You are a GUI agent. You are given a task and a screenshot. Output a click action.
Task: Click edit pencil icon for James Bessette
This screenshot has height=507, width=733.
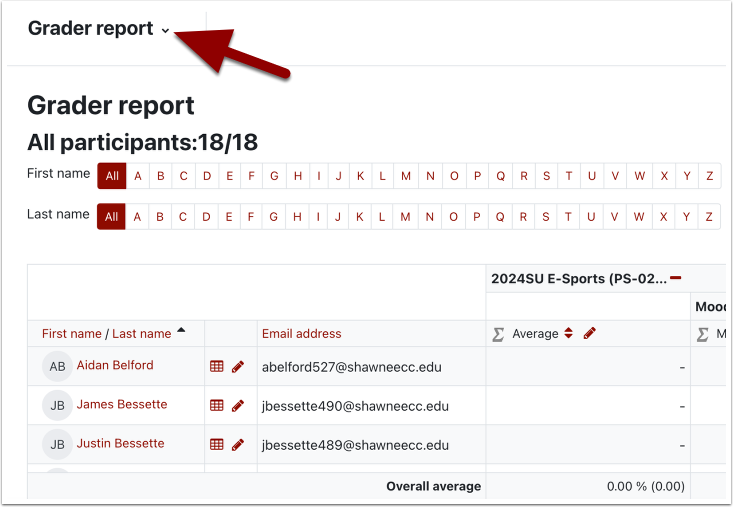pyautogui.click(x=238, y=406)
